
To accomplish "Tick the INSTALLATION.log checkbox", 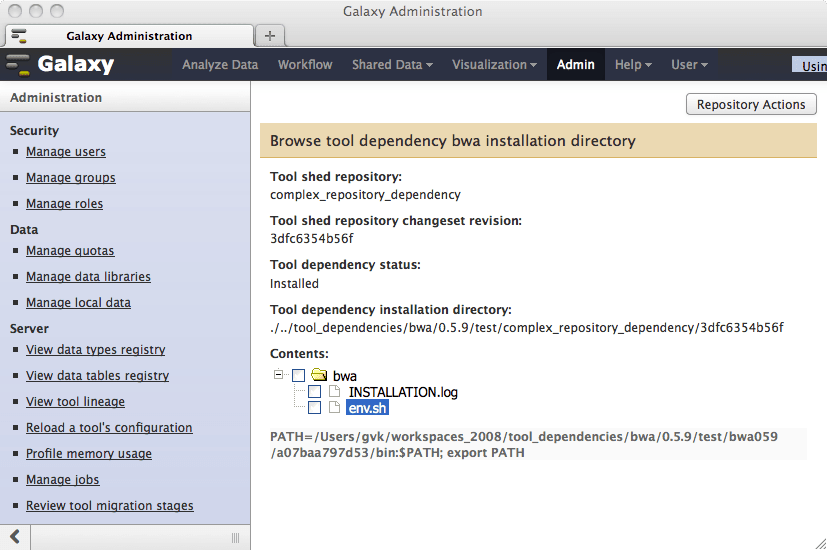I will click(x=315, y=392).
